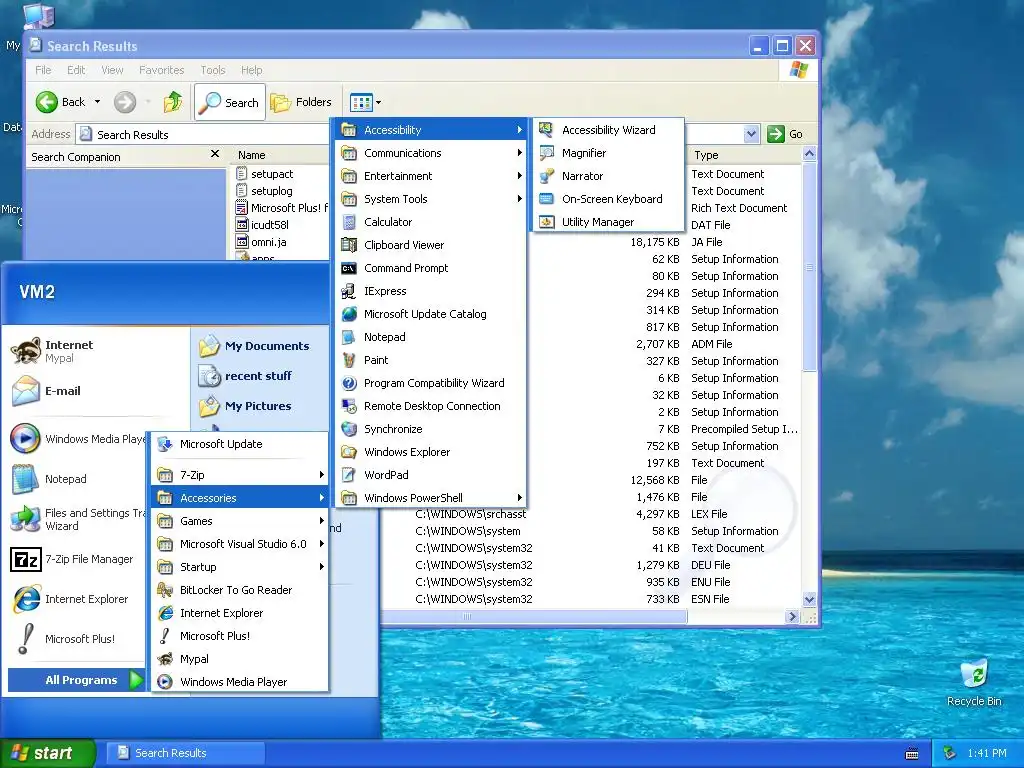Open Remote Desktop Connection
Viewport: 1024px width, 768px height.
(x=431, y=406)
